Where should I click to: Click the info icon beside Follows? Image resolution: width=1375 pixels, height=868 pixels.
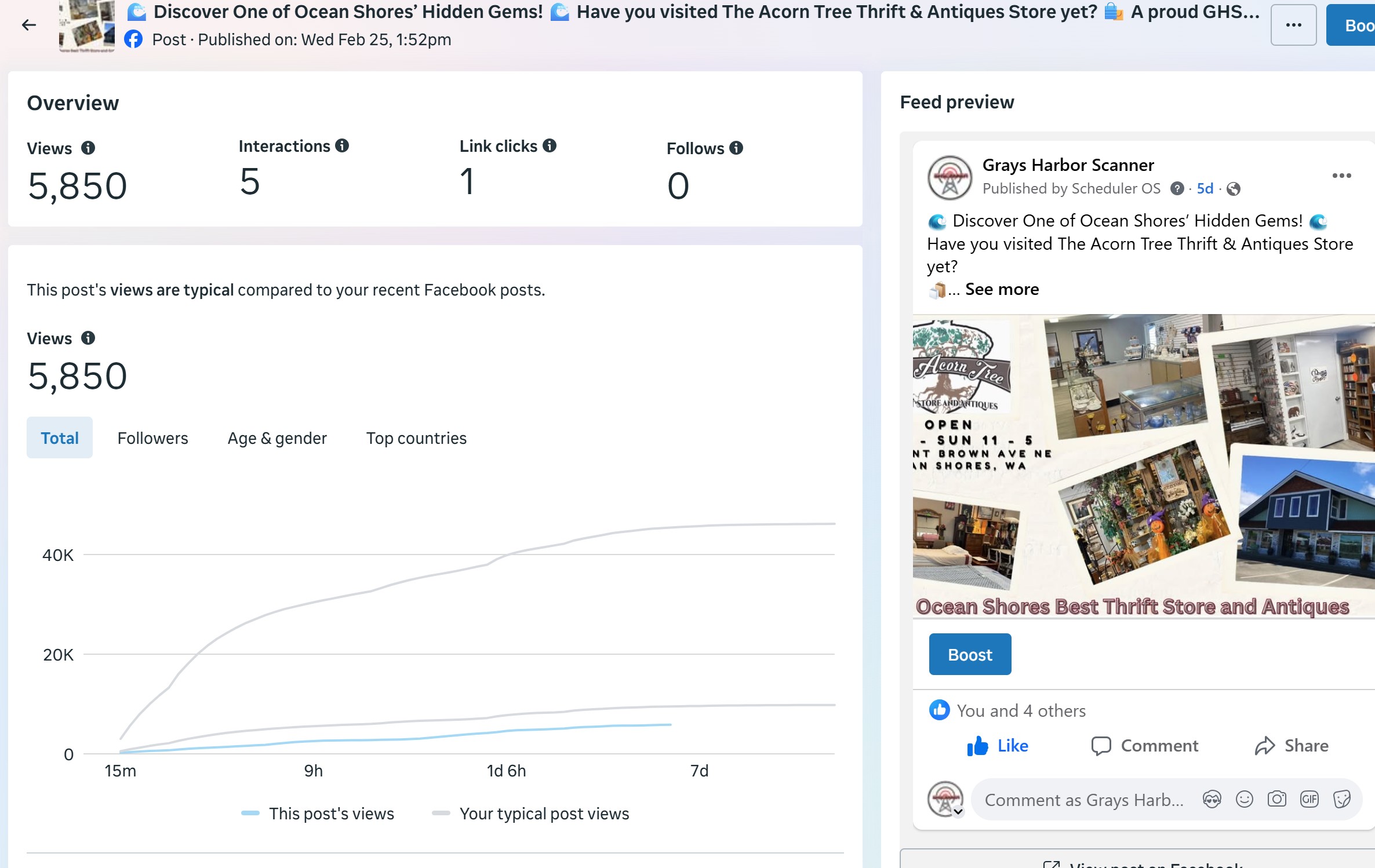point(736,148)
